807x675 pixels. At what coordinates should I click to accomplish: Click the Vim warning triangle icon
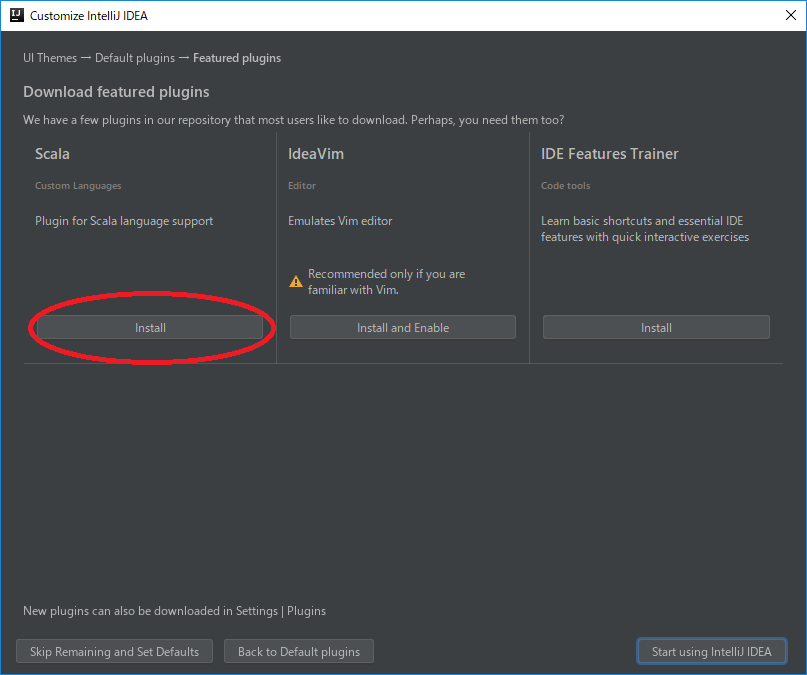click(x=296, y=281)
